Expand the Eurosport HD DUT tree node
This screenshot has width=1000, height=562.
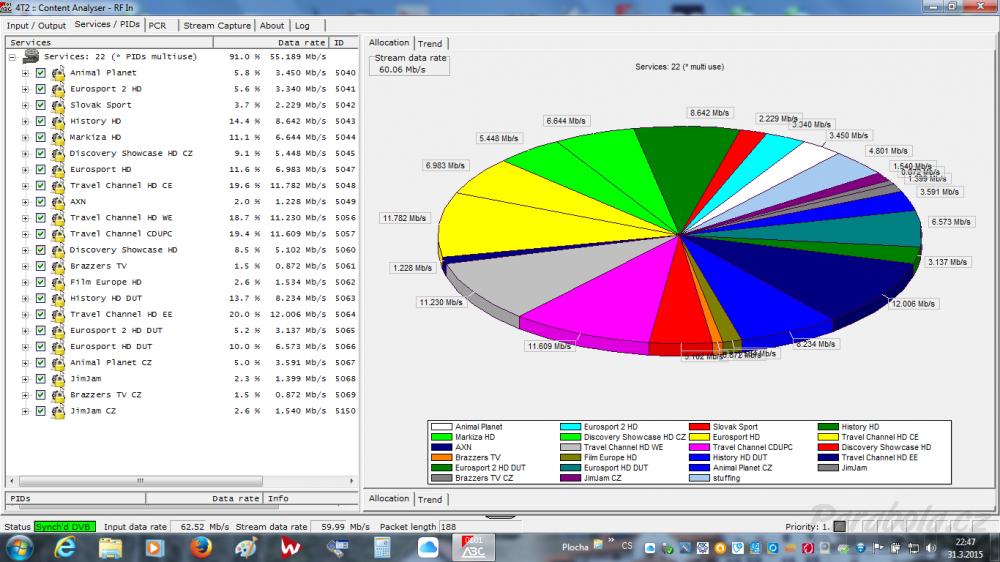(x=26, y=347)
